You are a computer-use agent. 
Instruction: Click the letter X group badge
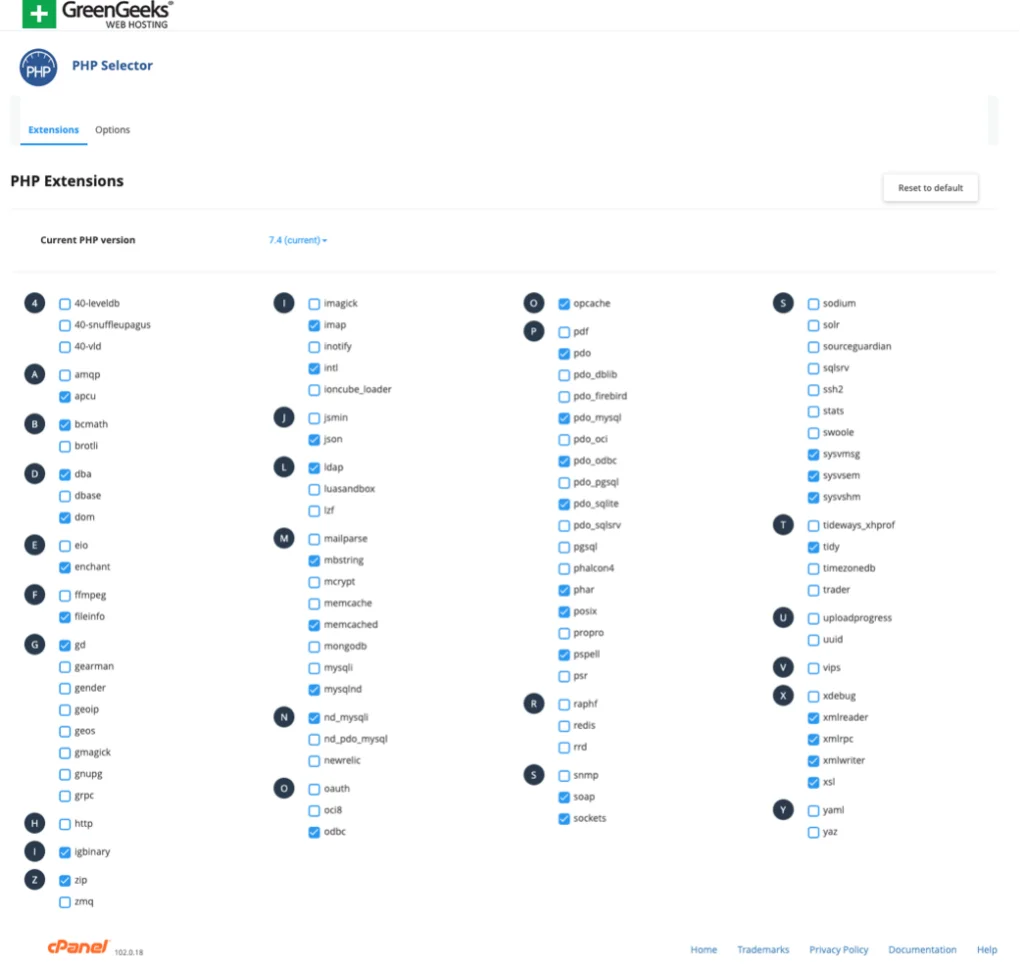(x=783, y=696)
